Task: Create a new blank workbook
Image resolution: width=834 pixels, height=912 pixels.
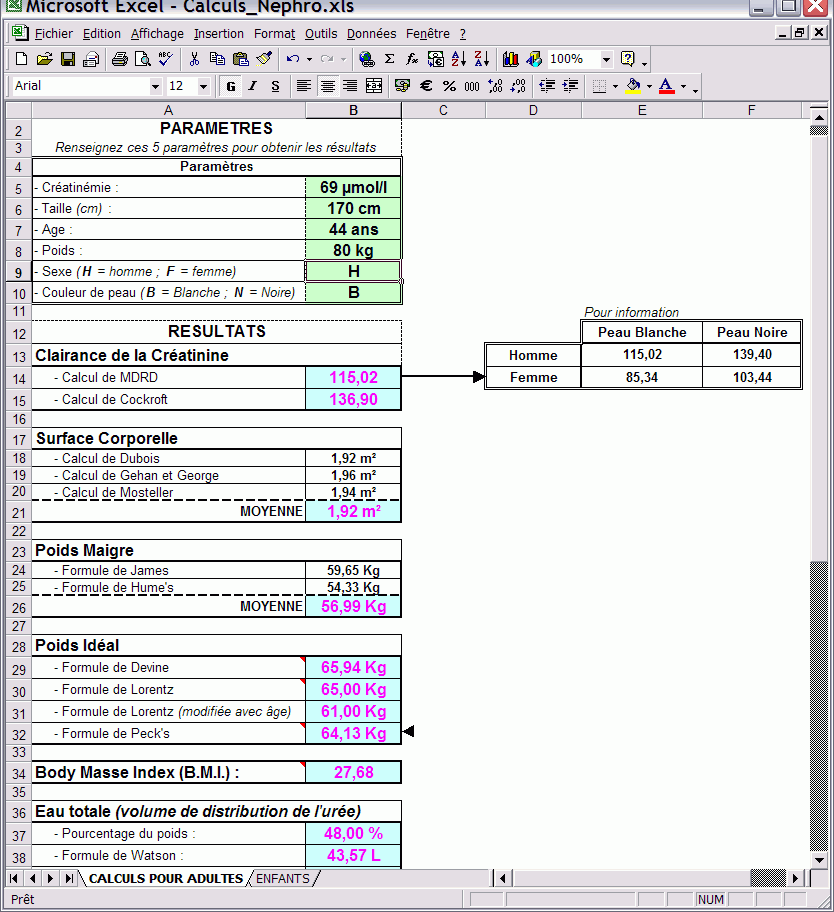Action: coord(21,59)
